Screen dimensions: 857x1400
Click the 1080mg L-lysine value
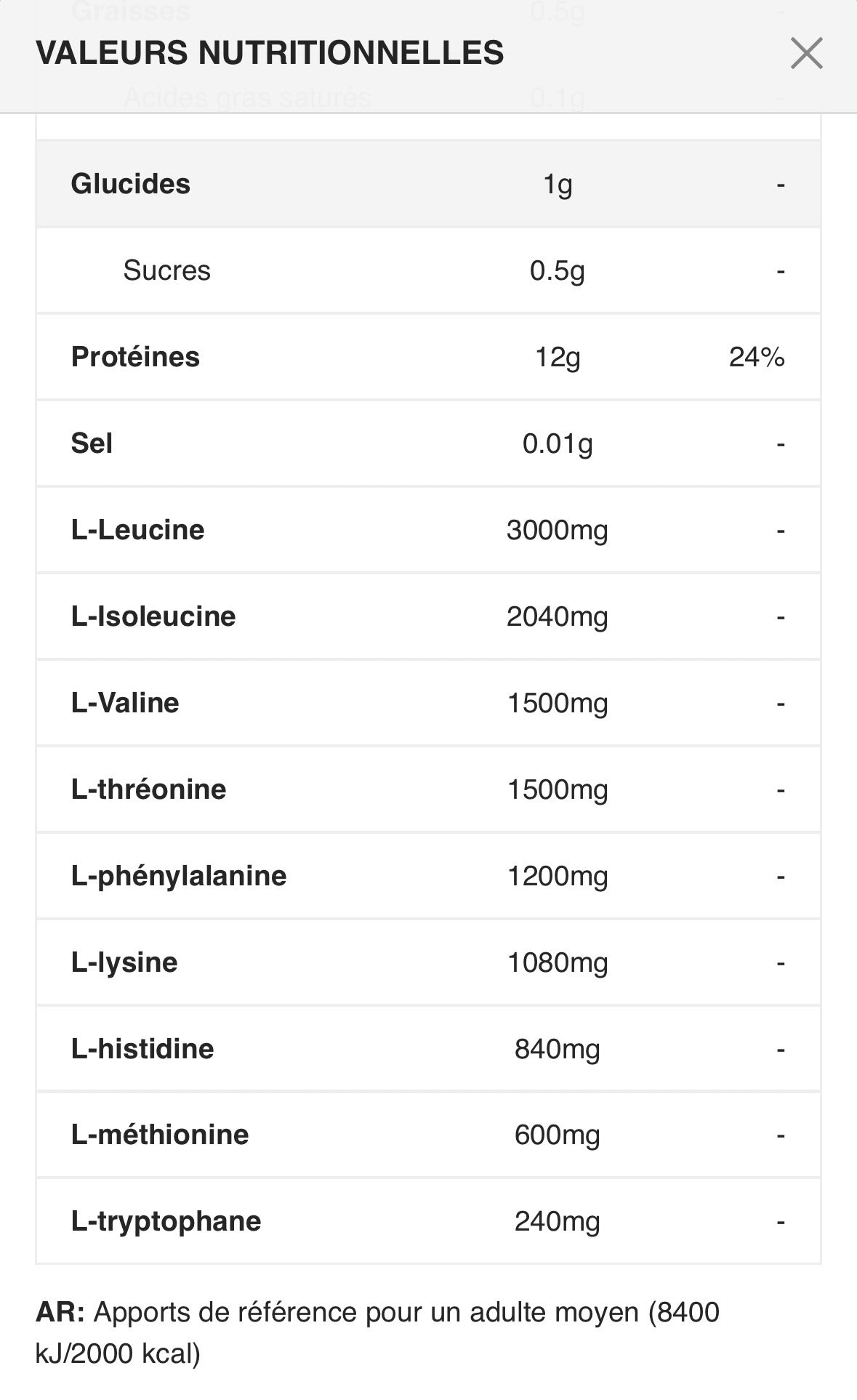pyautogui.click(x=557, y=962)
